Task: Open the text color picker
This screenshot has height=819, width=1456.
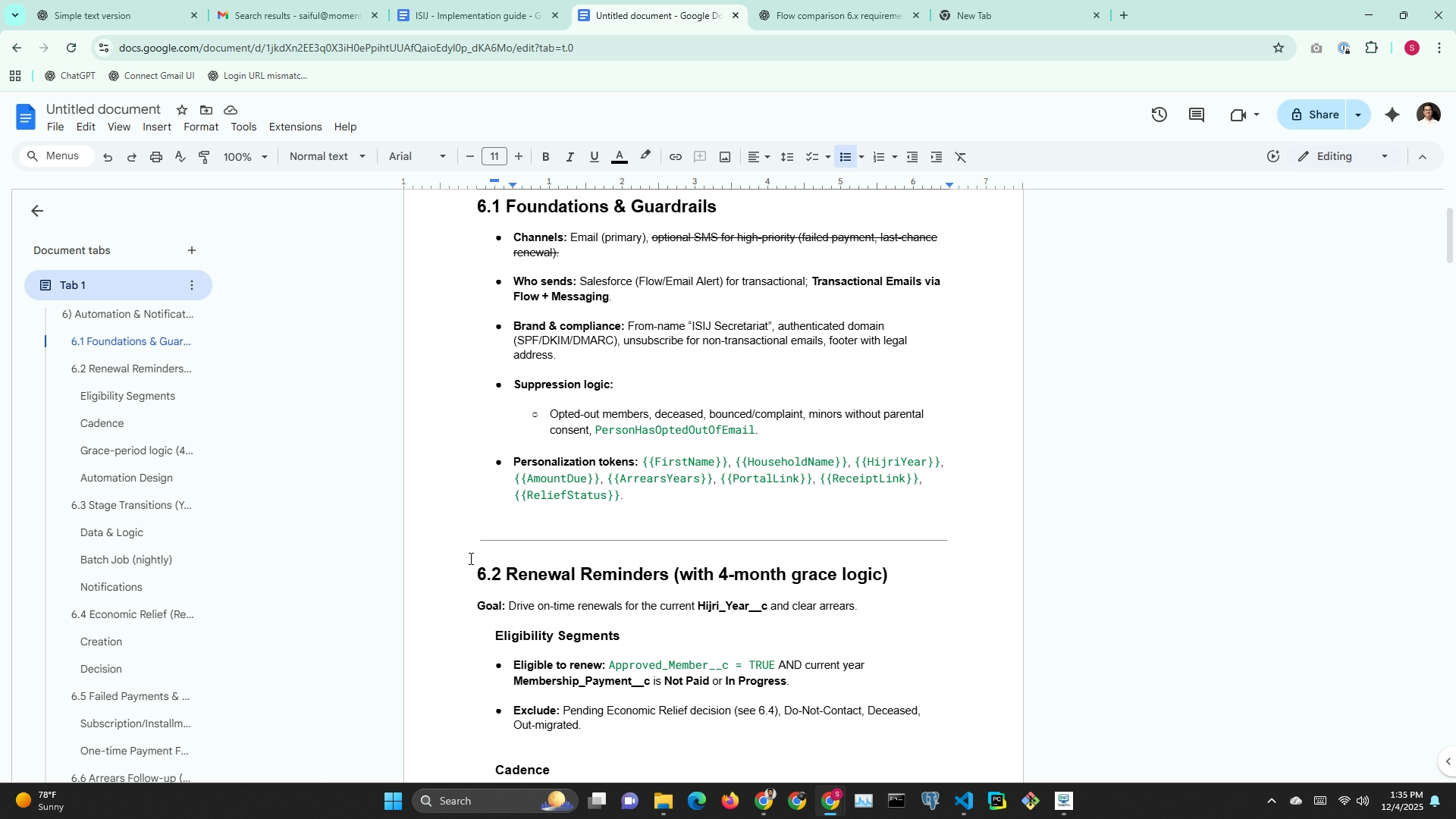Action: point(620,157)
